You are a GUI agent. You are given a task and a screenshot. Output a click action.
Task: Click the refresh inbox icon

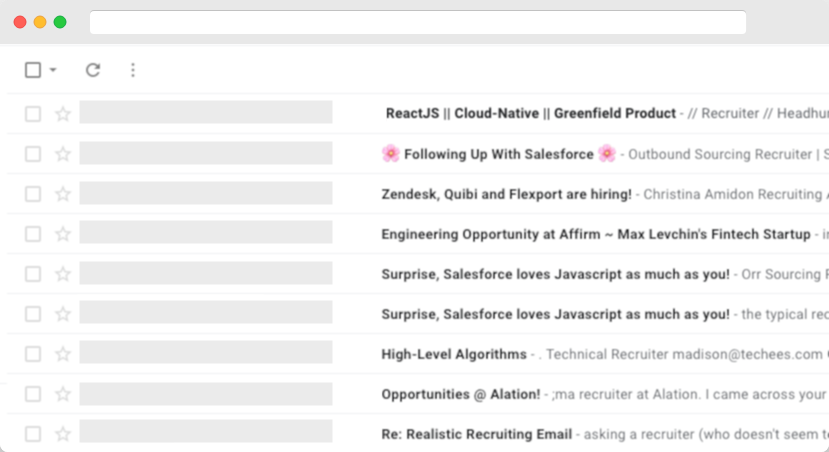click(93, 70)
